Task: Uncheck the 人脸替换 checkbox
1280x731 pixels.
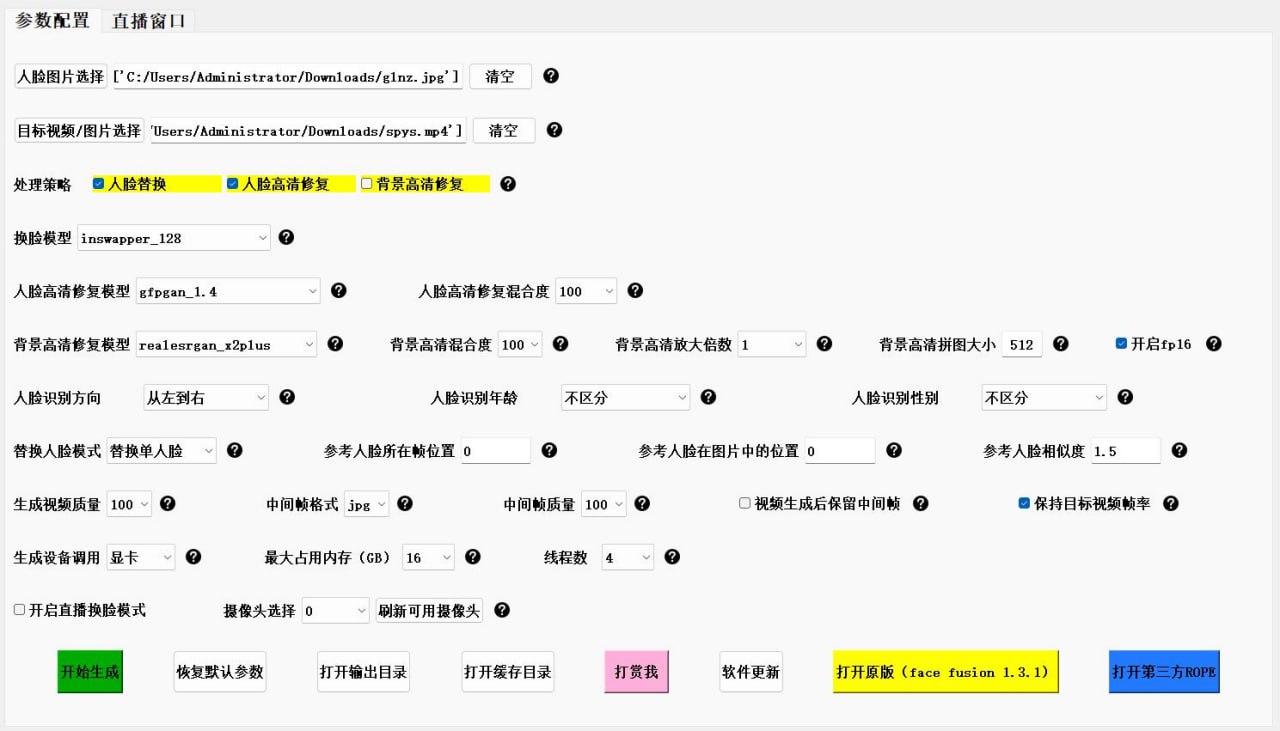Action: (99, 184)
